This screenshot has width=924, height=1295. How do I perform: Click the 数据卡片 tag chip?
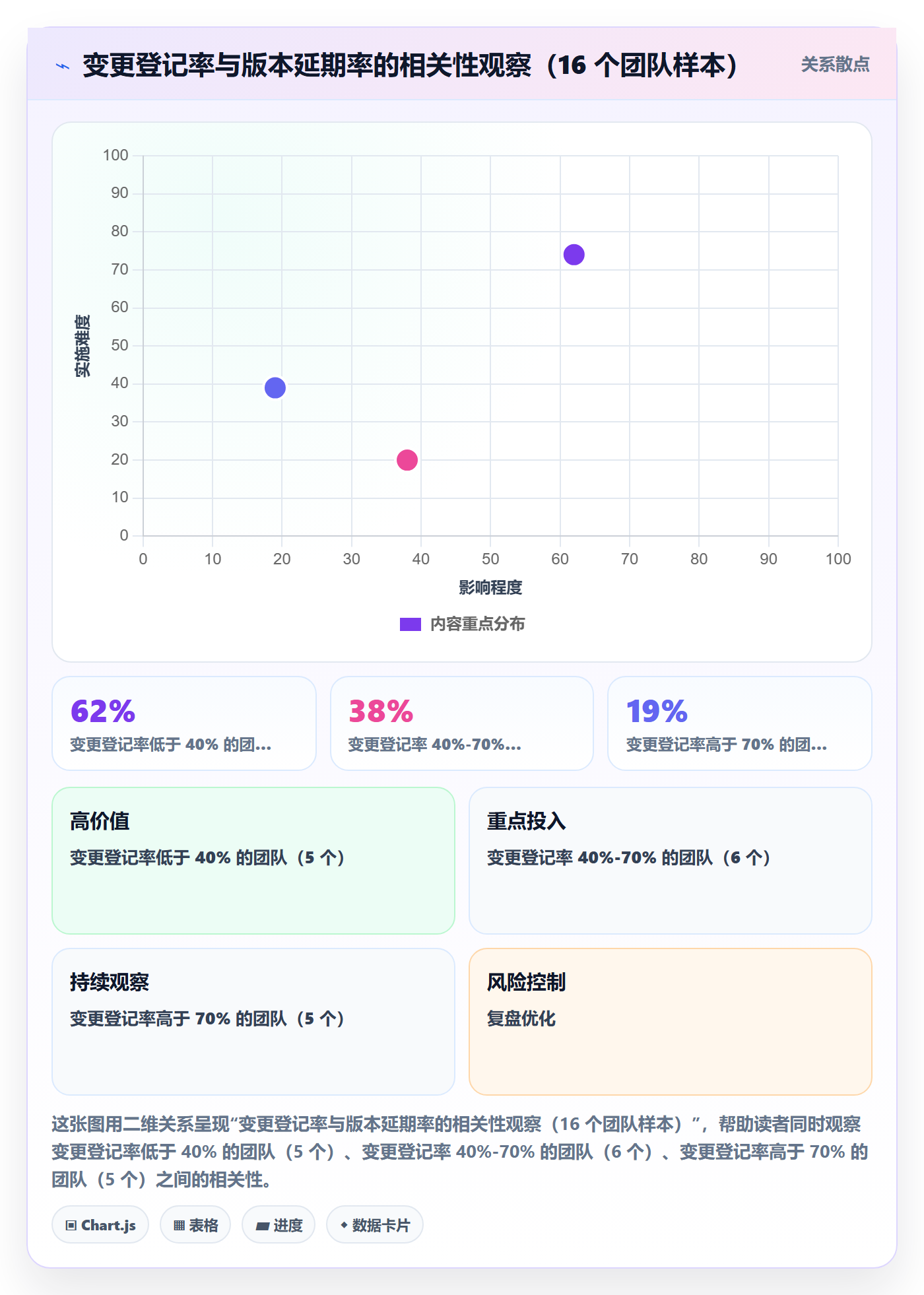click(375, 1225)
